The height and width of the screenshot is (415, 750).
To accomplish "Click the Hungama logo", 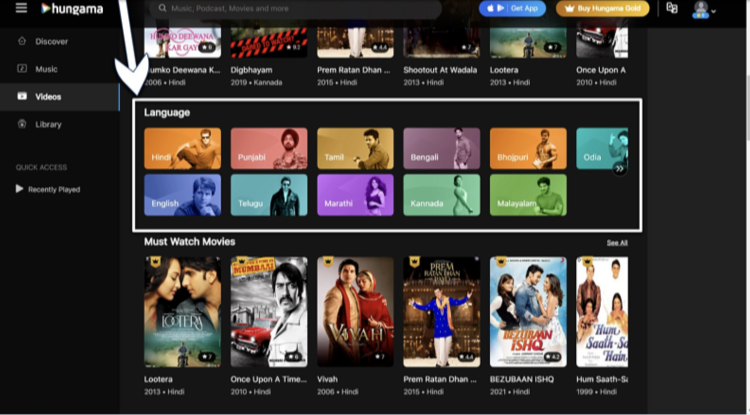I will (x=72, y=9).
